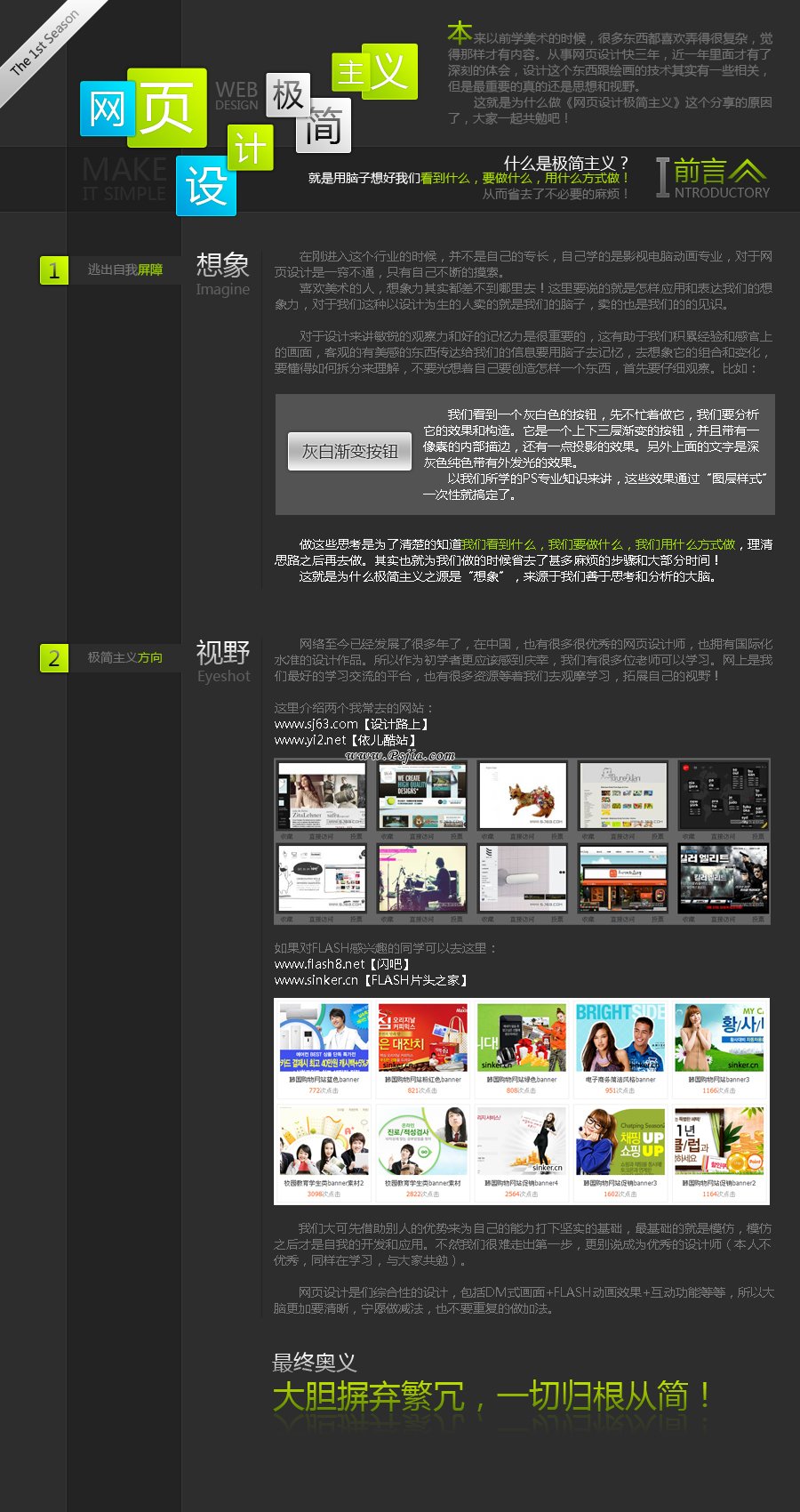The height and width of the screenshot is (1512, 800).
Task: Click 投票 under the black map thumbnail
Action: (x=757, y=836)
